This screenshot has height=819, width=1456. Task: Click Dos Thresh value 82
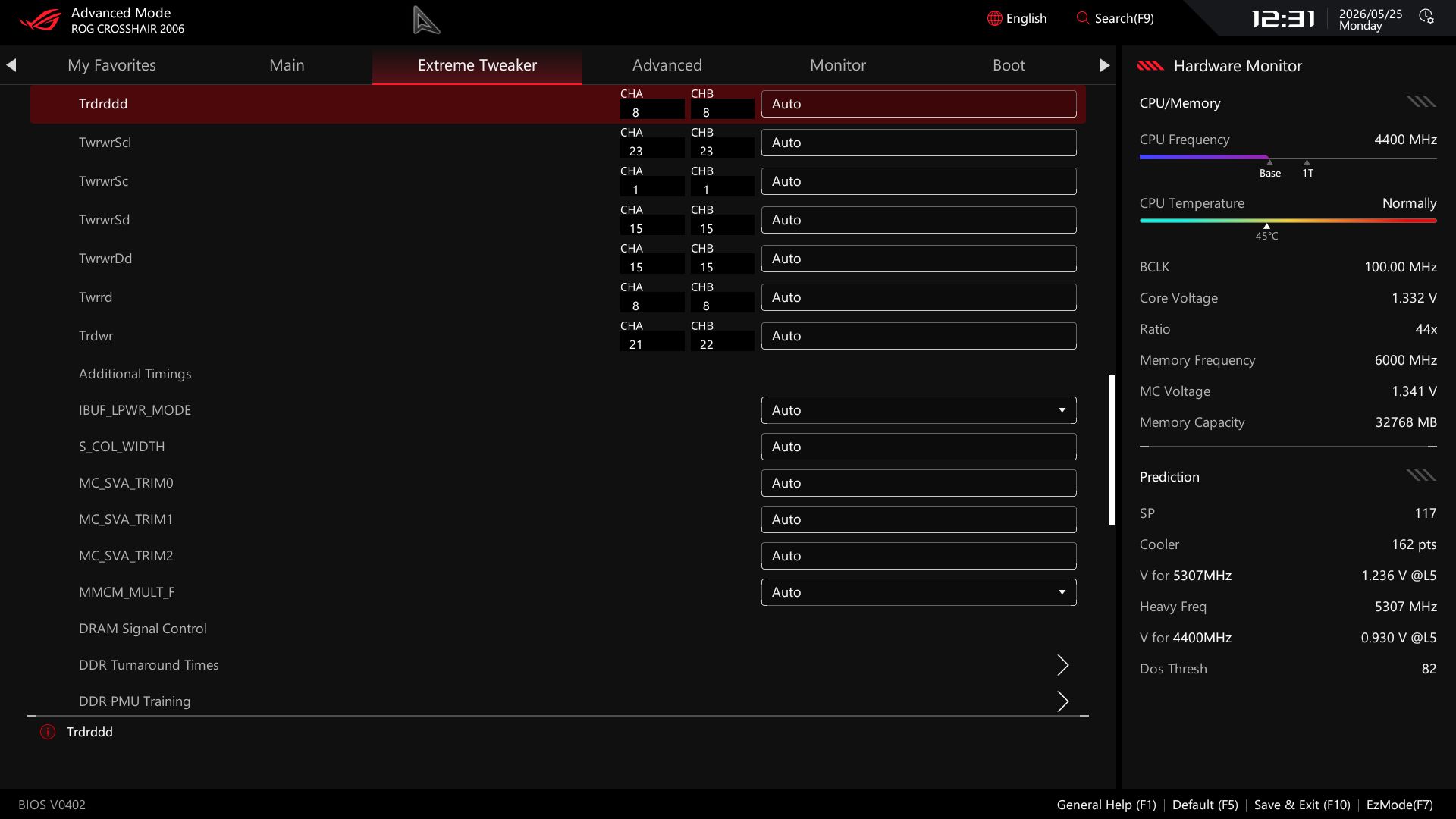pyautogui.click(x=1429, y=669)
